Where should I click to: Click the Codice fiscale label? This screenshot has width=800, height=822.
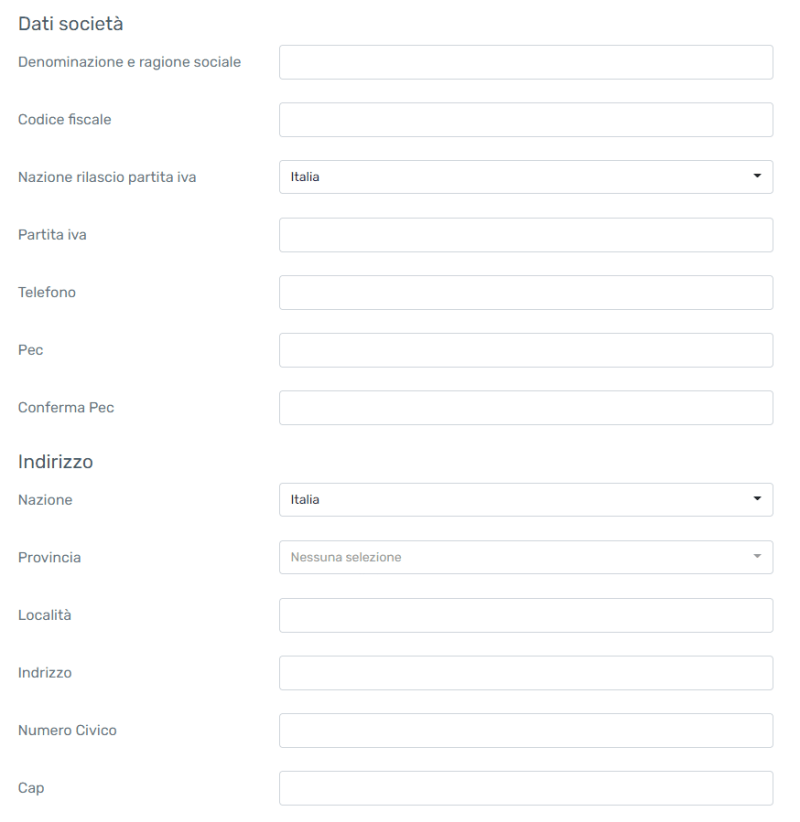point(64,120)
